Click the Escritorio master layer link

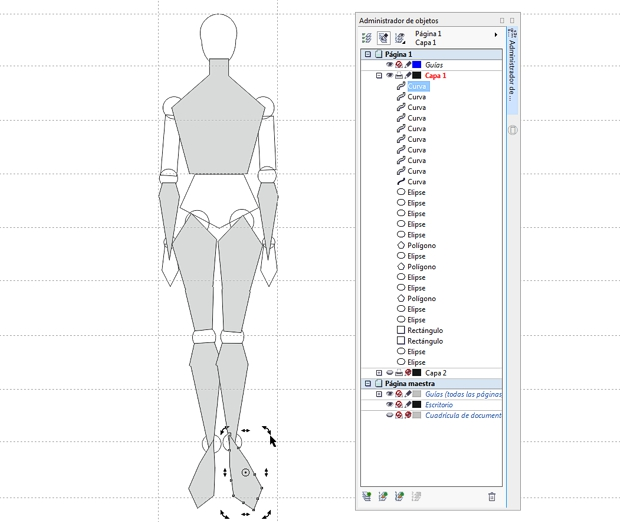tap(439, 405)
